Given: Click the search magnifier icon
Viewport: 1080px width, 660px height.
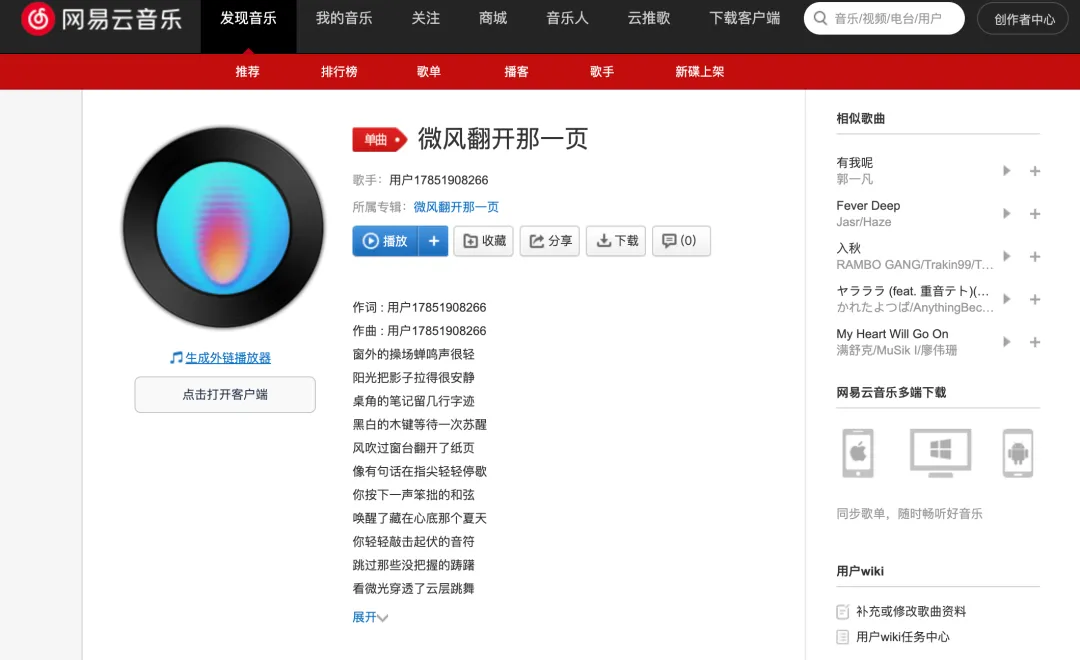Looking at the screenshot, I should pos(820,18).
